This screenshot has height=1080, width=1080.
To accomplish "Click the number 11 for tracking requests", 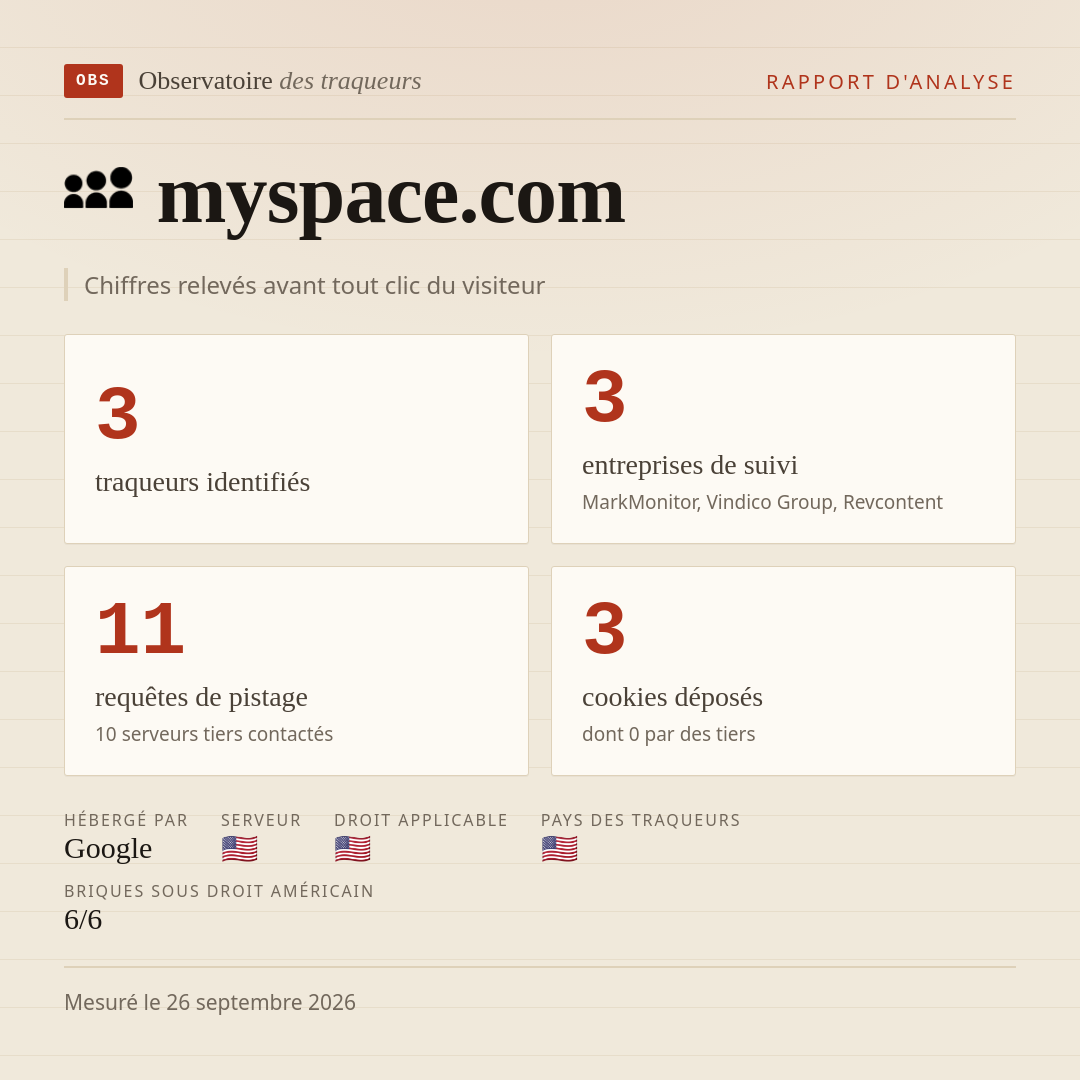I will 141,628.
